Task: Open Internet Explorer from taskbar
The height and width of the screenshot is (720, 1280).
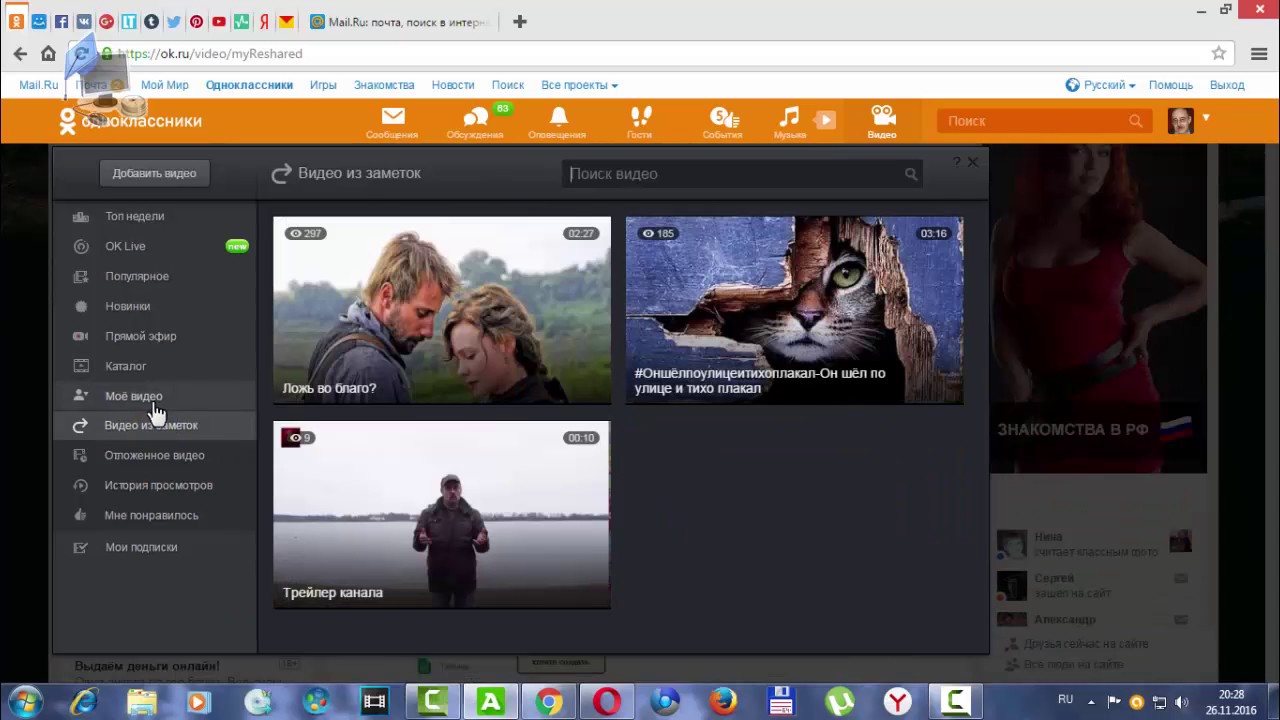Action: (84, 702)
